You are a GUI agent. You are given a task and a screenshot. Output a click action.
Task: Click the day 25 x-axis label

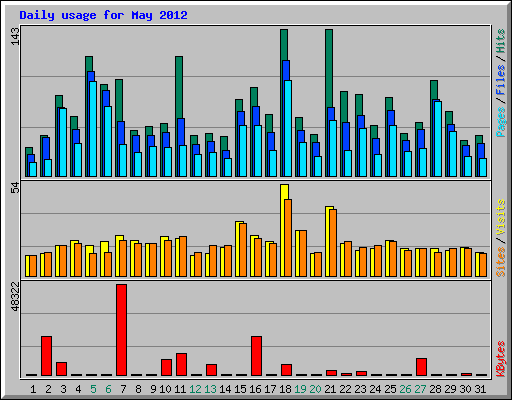pos(390,389)
